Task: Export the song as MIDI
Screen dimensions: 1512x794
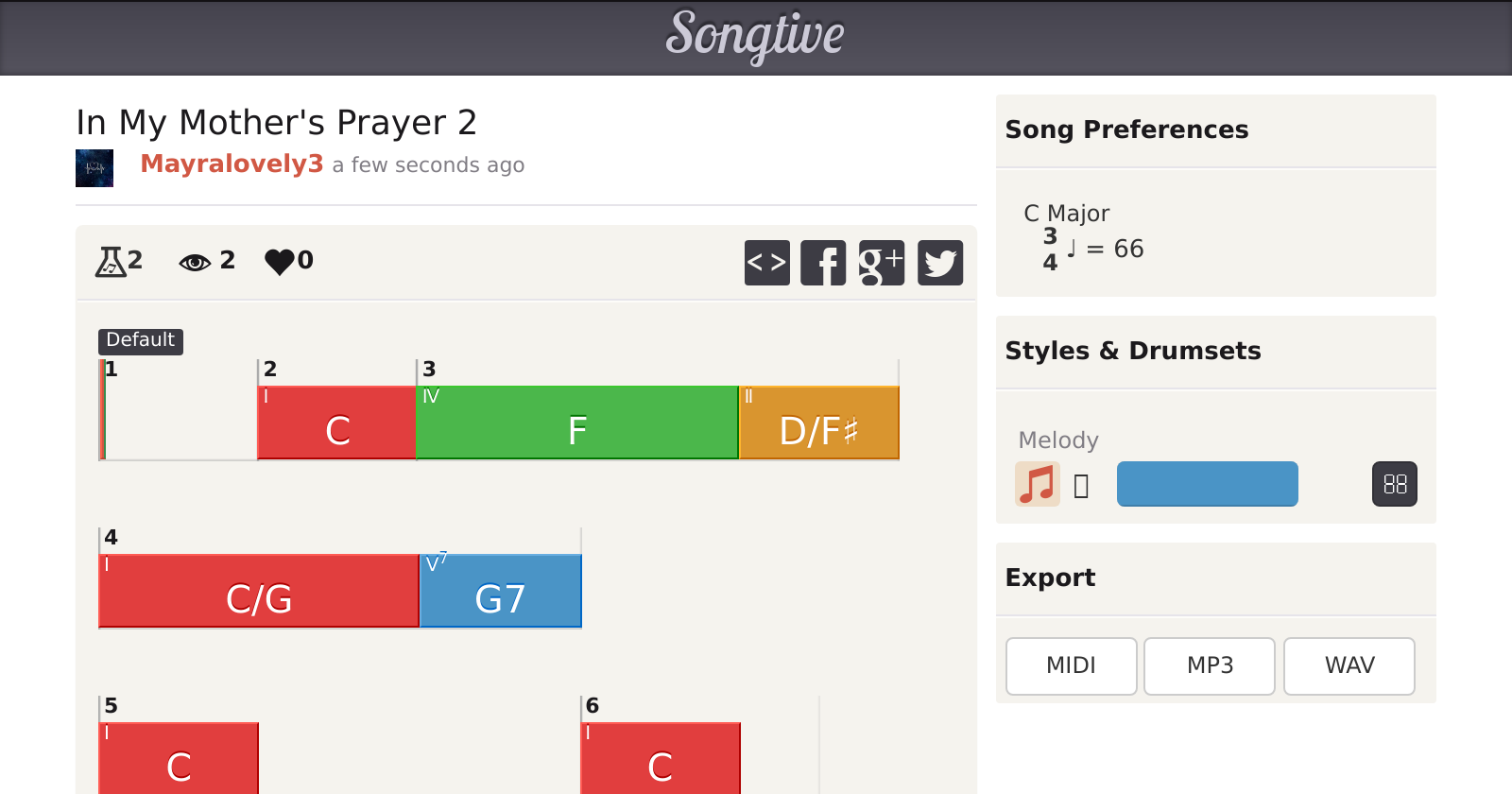Action: (x=1071, y=665)
